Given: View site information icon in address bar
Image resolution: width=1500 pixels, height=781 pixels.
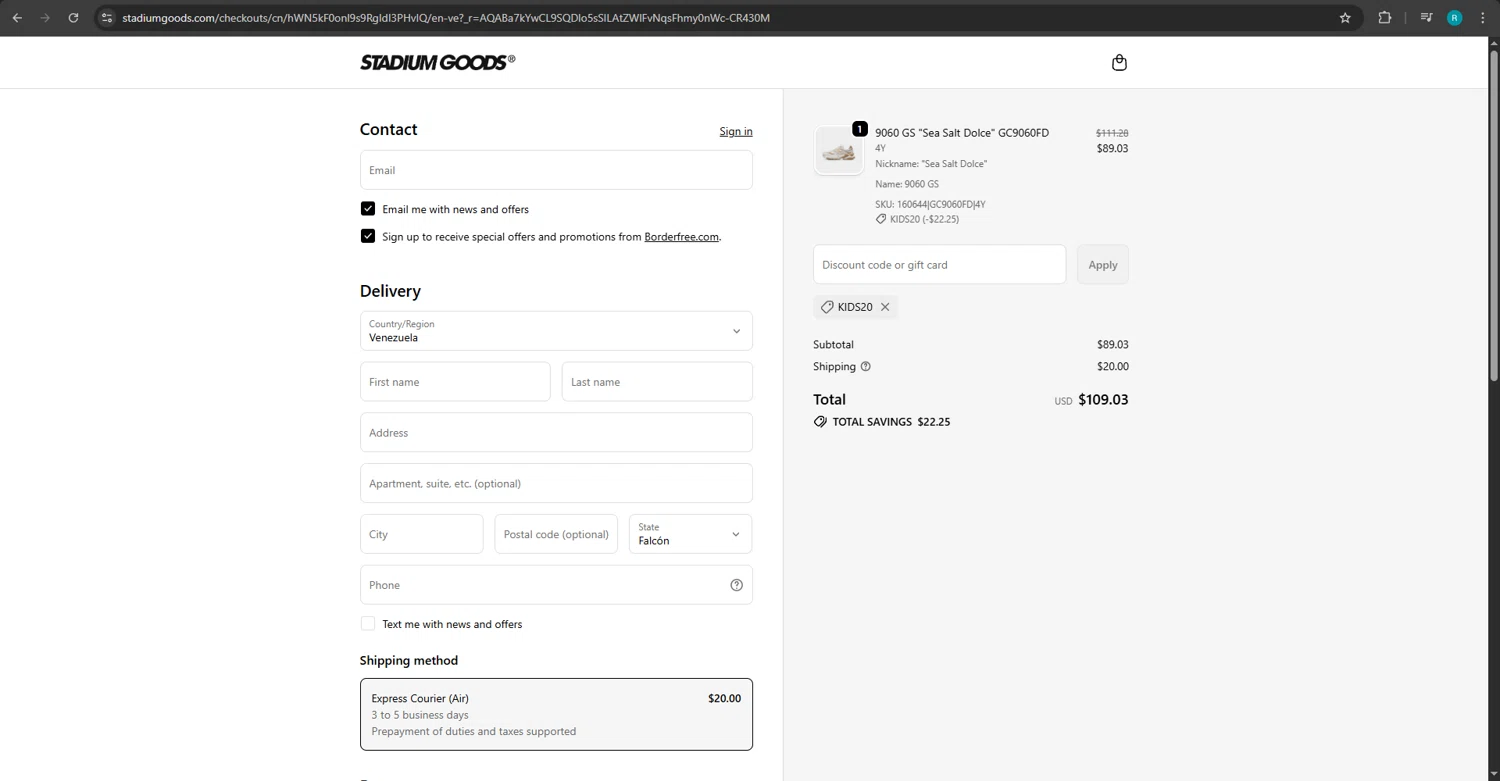Looking at the screenshot, I should [x=107, y=18].
